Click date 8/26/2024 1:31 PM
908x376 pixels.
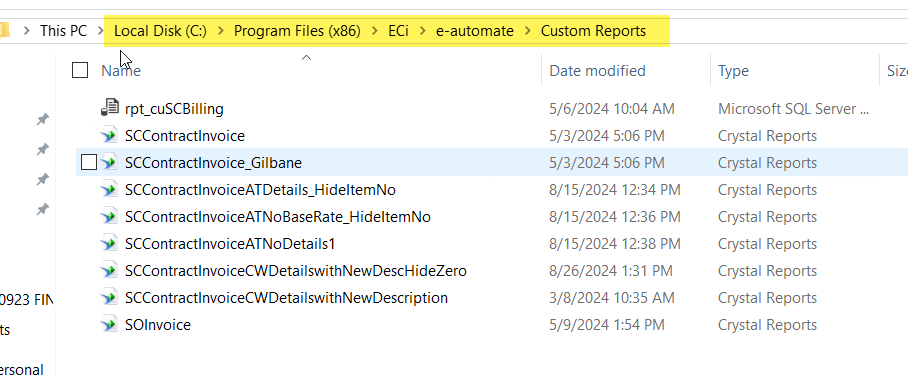[611, 271]
